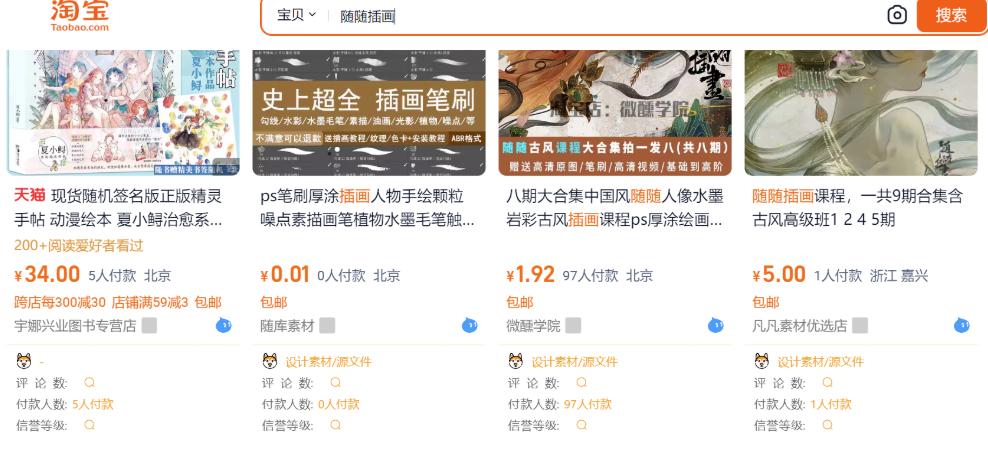Open the 随随古风课程大合集 product image
The image size is (988, 455).
[x=615, y=113]
